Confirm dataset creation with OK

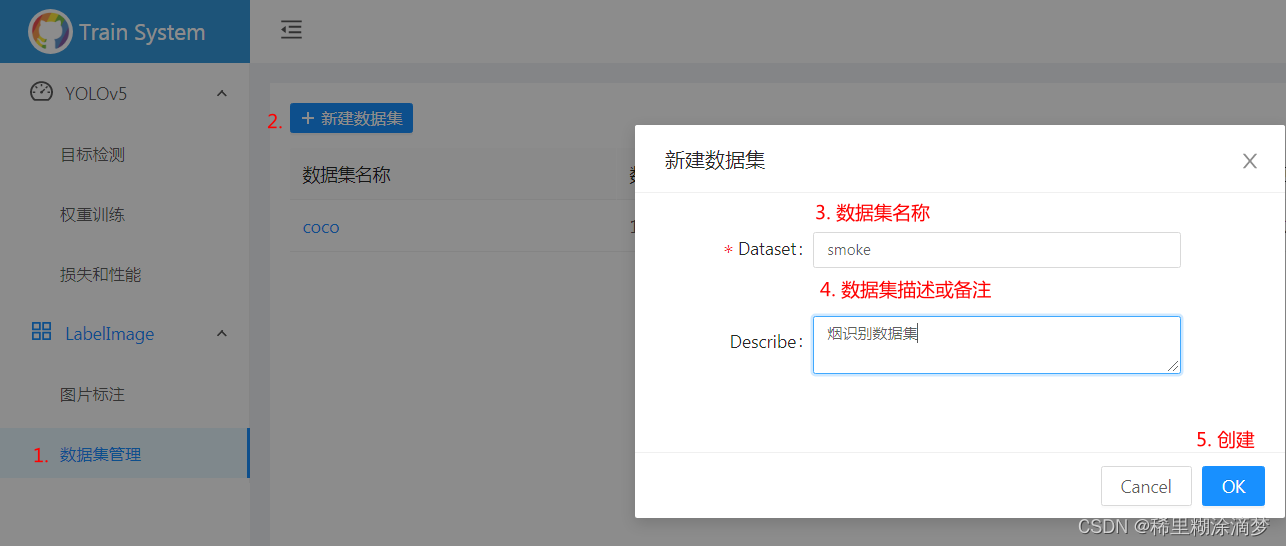1233,486
